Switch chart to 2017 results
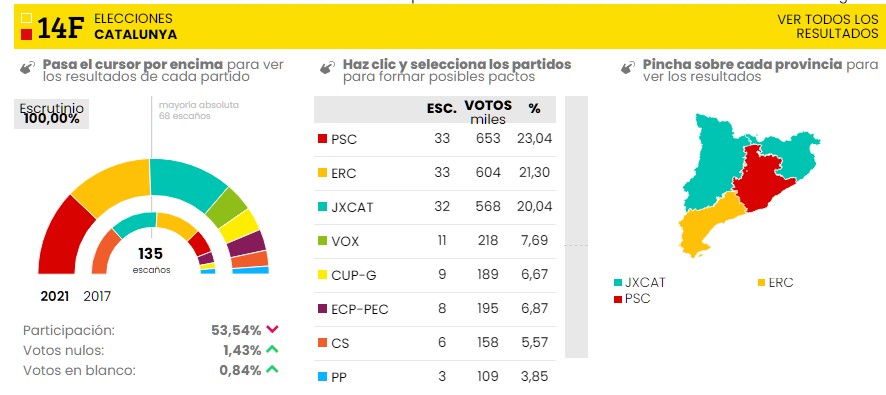Image resolution: width=886 pixels, height=395 pixels. [x=97, y=296]
